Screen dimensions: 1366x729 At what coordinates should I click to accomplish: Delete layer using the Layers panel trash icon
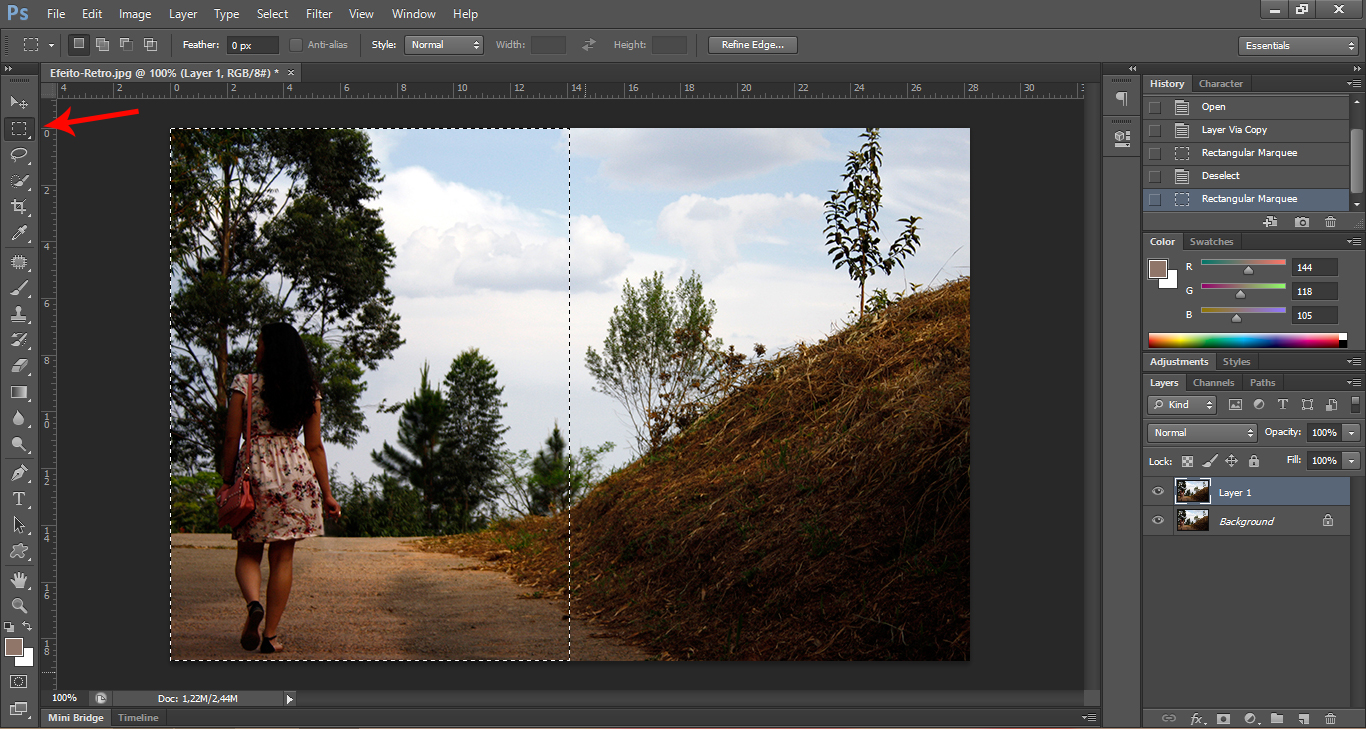coord(1330,718)
